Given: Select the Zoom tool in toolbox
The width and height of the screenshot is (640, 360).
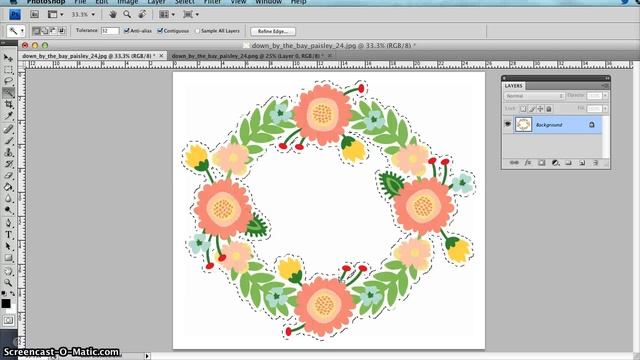Looking at the screenshot, I should coord(8,282).
